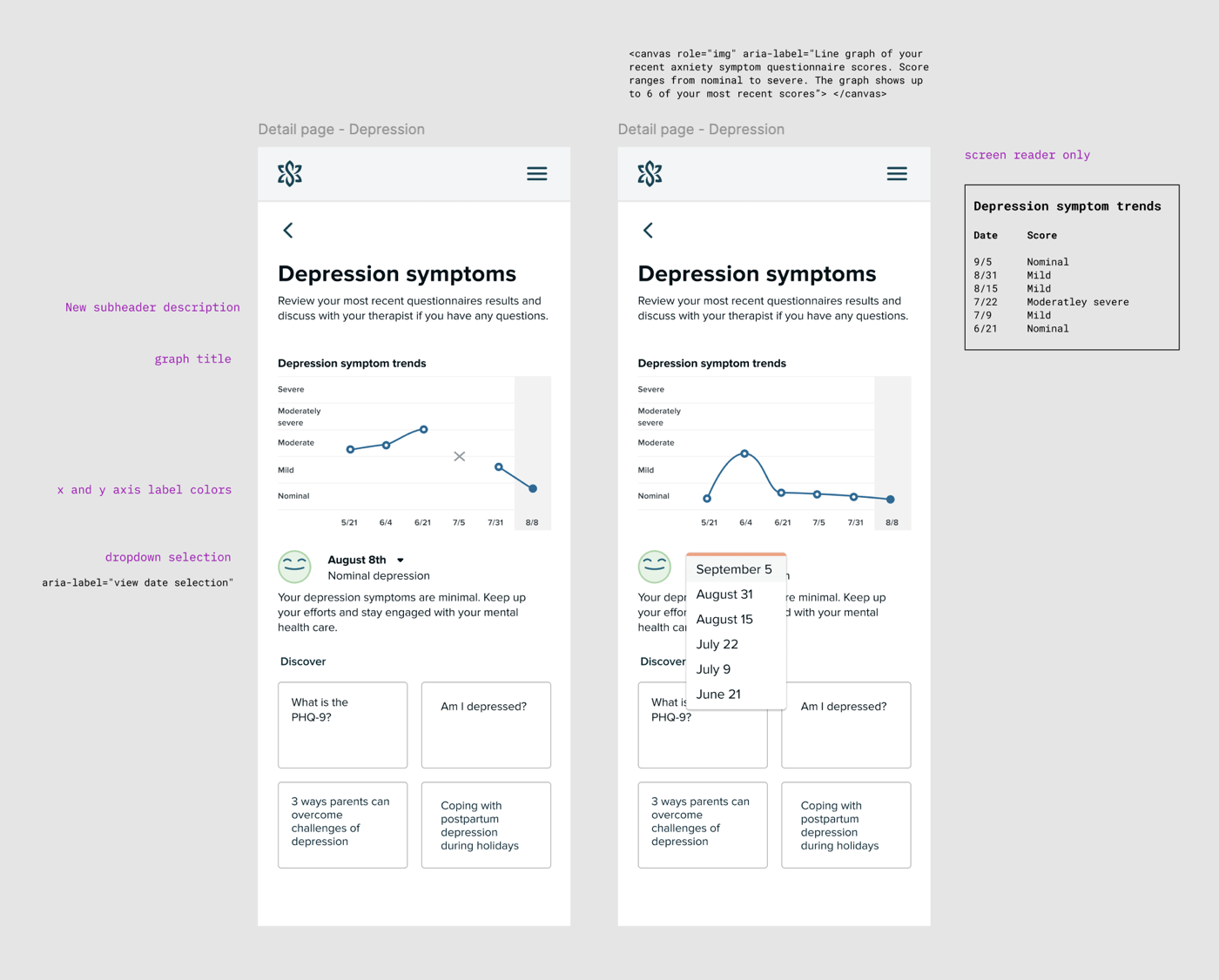Screen dimensions: 1219x980
Task: Expand the August 8th date dropdown arrow
Action: pyautogui.click(x=401, y=560)
